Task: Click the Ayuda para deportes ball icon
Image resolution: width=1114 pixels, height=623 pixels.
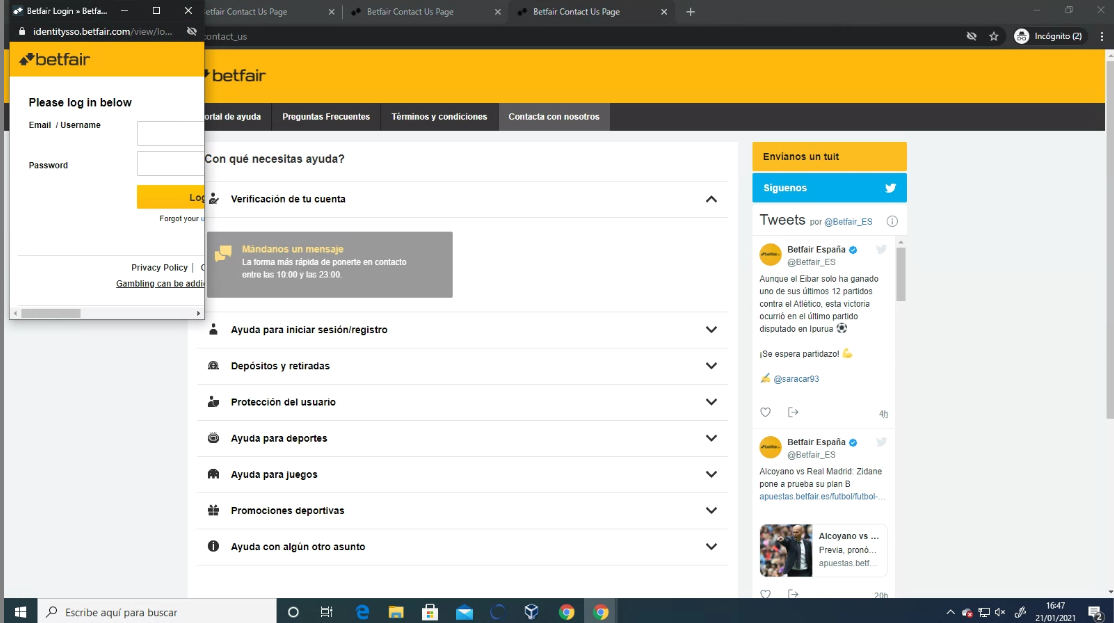Action: pyautogui.click(x=213, y=438)
